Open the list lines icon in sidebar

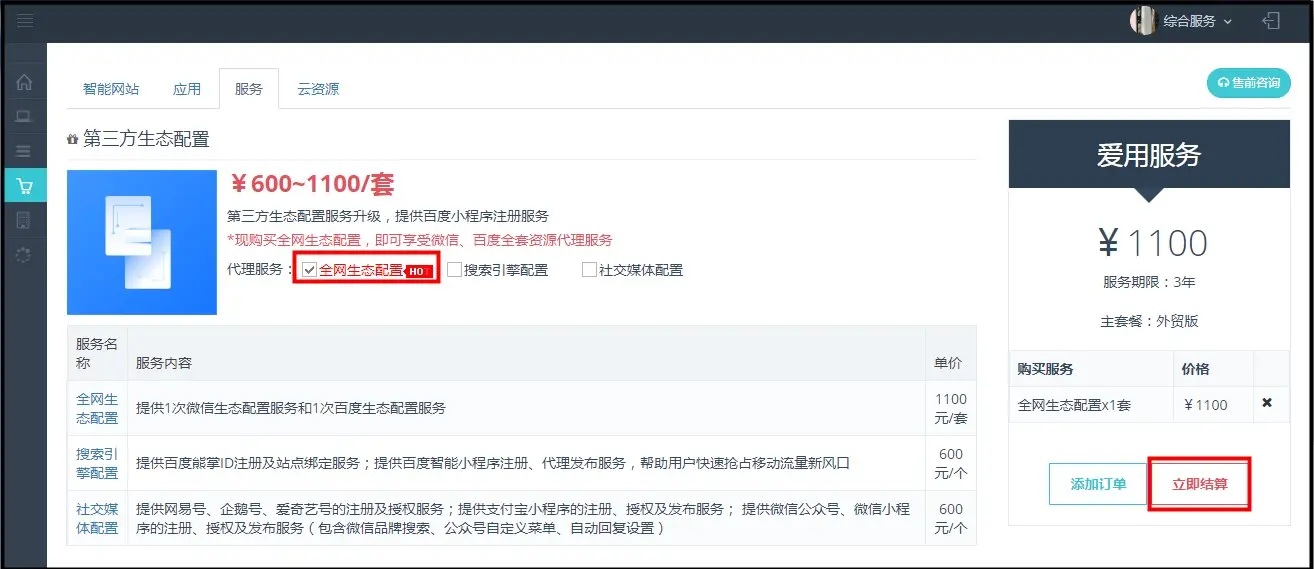[x=25, y=151]
